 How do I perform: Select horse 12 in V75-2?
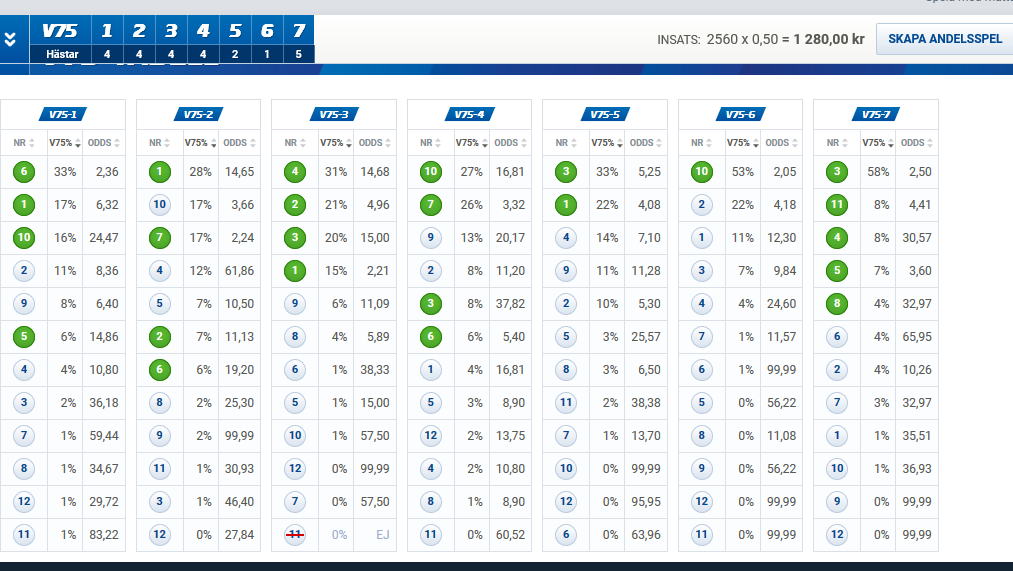(x=160, y=534)
